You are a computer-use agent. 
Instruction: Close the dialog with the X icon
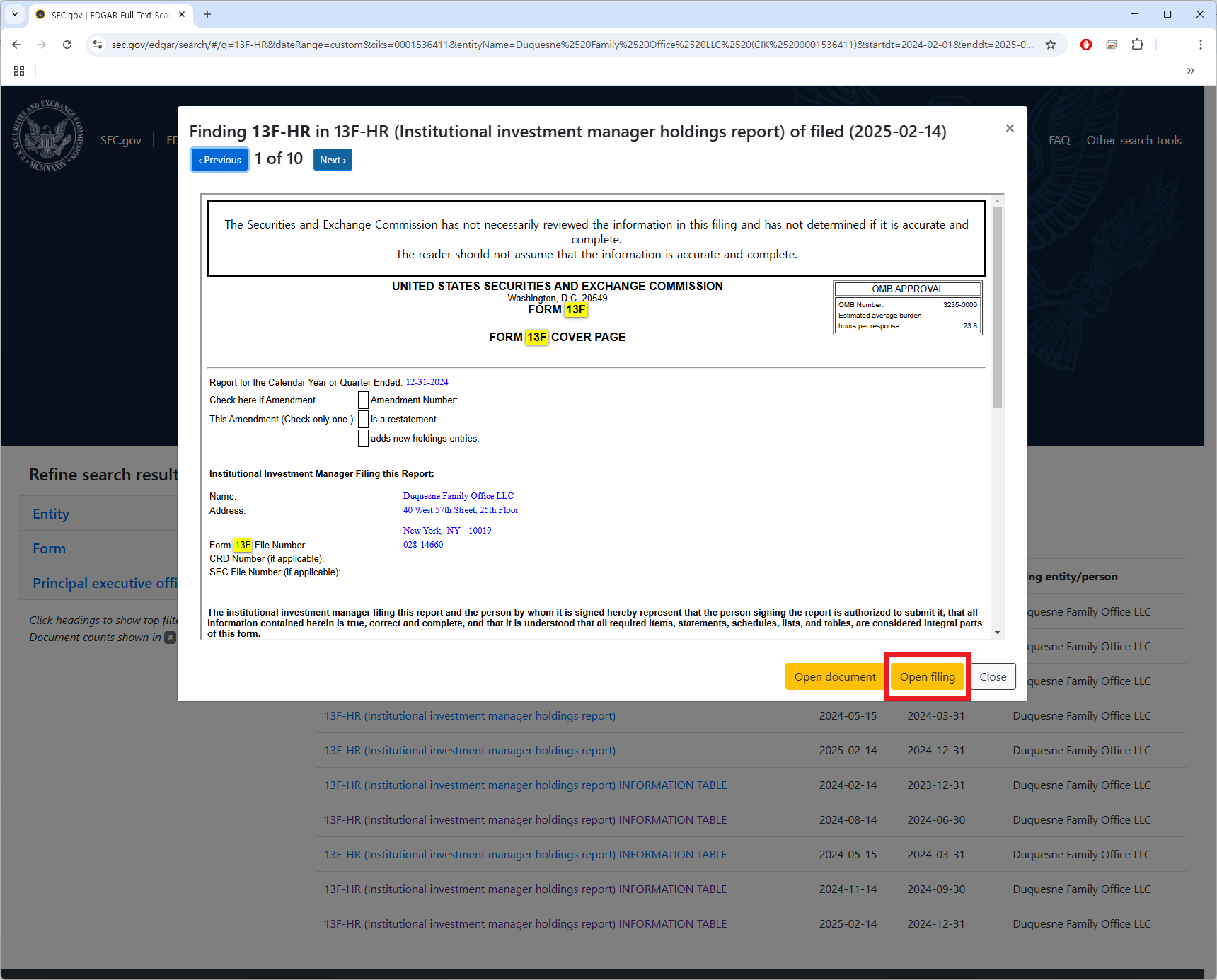(x=1010, y=128)
